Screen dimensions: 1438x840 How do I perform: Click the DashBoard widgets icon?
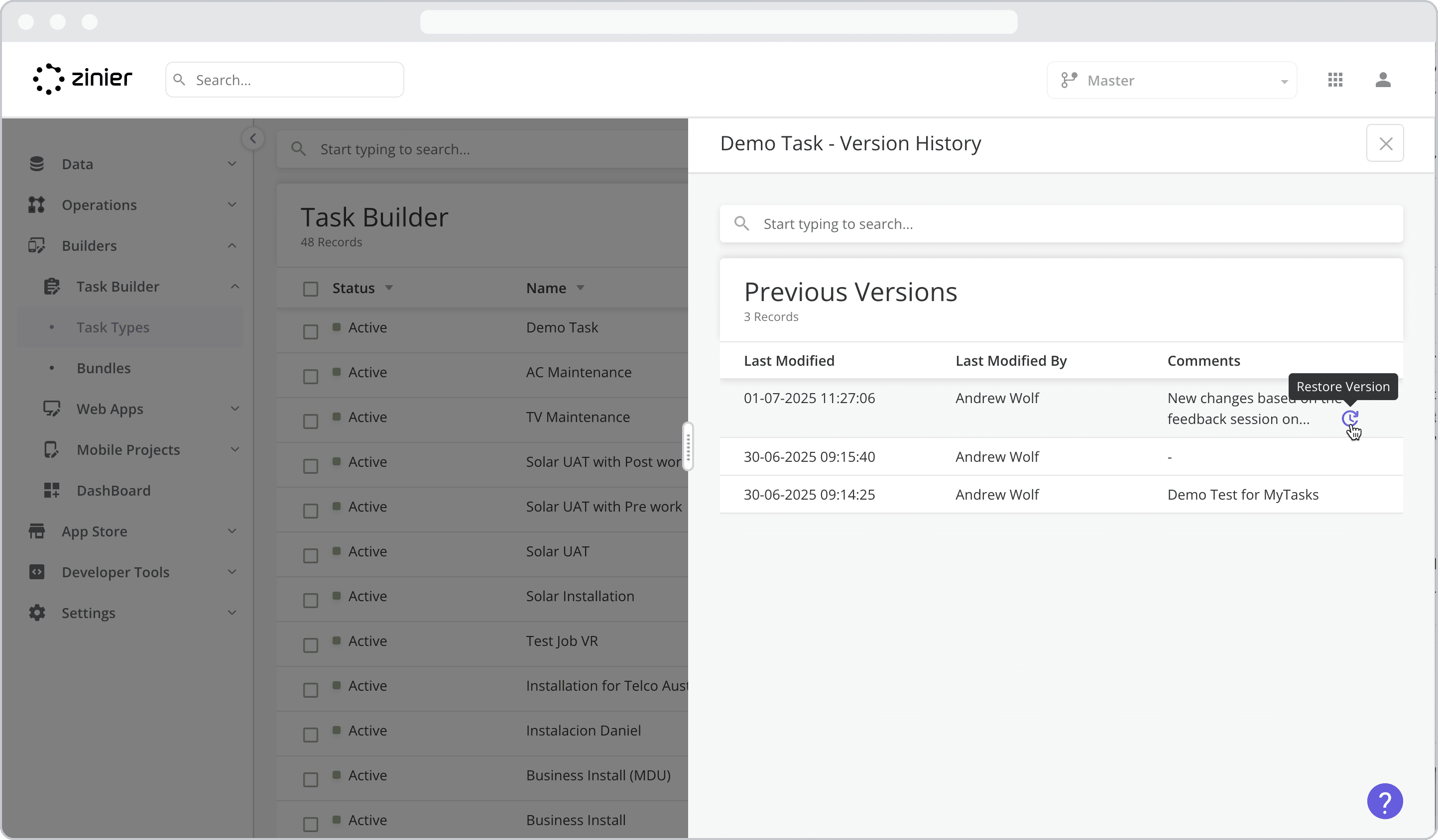(51, 491)
